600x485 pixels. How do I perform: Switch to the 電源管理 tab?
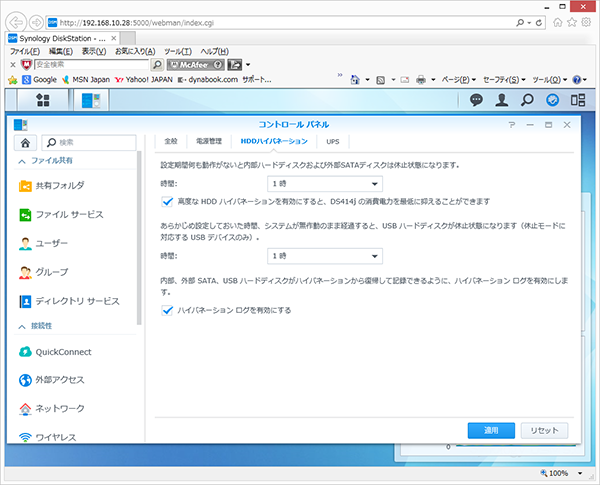[209, 141]
